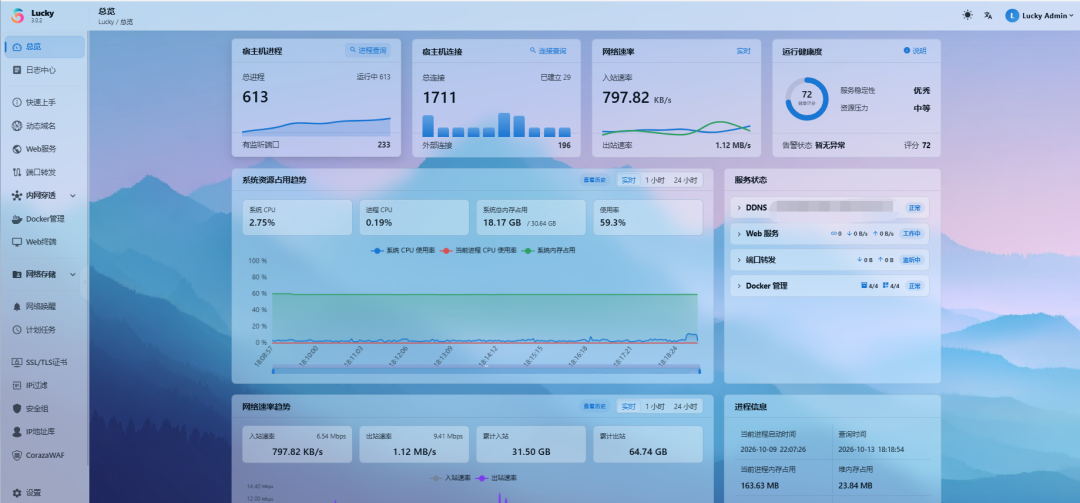Open SSL/TLS证书 certificate icon
Viewport: 1080px width, 503px height.
17,362
